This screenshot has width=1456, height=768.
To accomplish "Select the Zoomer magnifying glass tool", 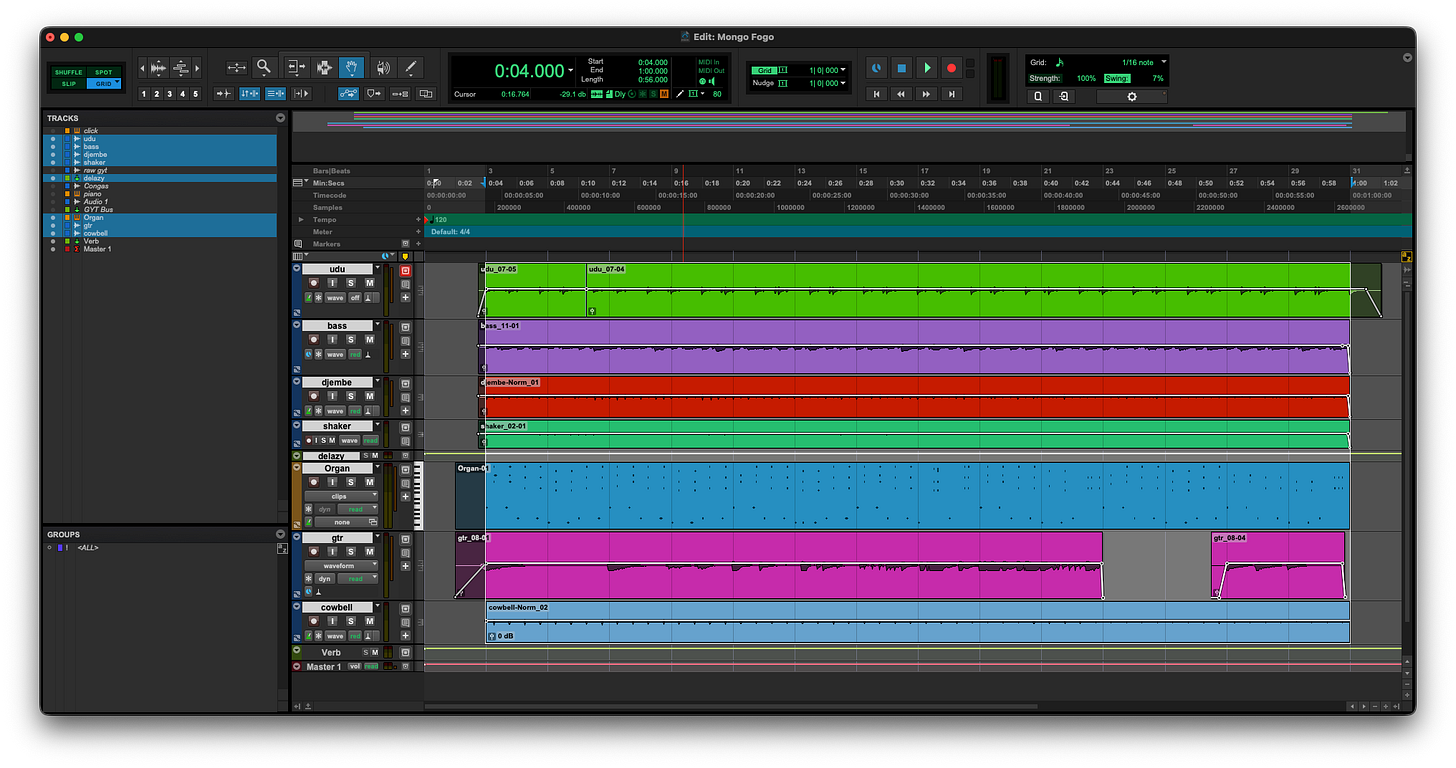I will point(264,67).
